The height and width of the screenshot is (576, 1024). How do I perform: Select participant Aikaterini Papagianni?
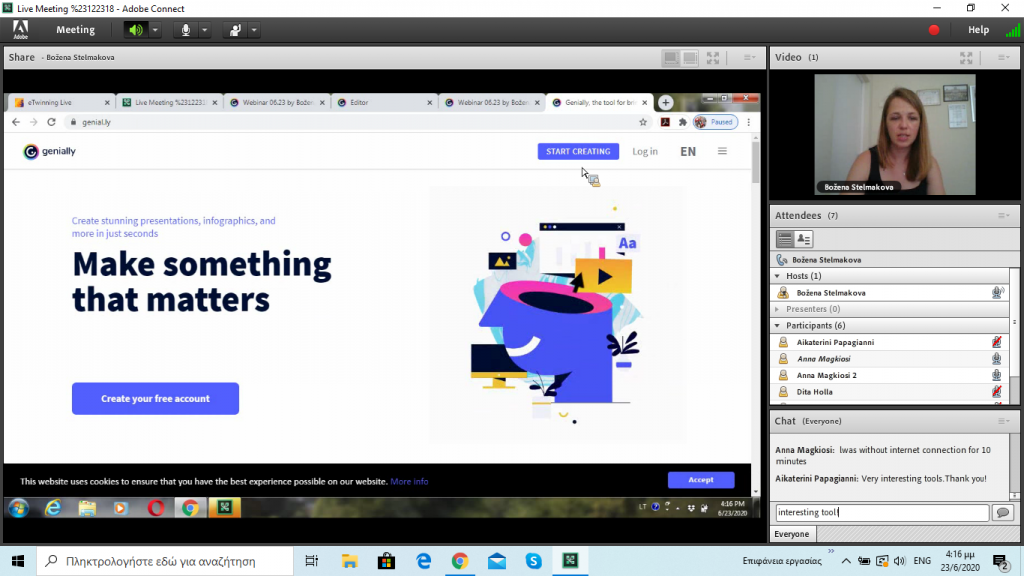pos(891,342)
